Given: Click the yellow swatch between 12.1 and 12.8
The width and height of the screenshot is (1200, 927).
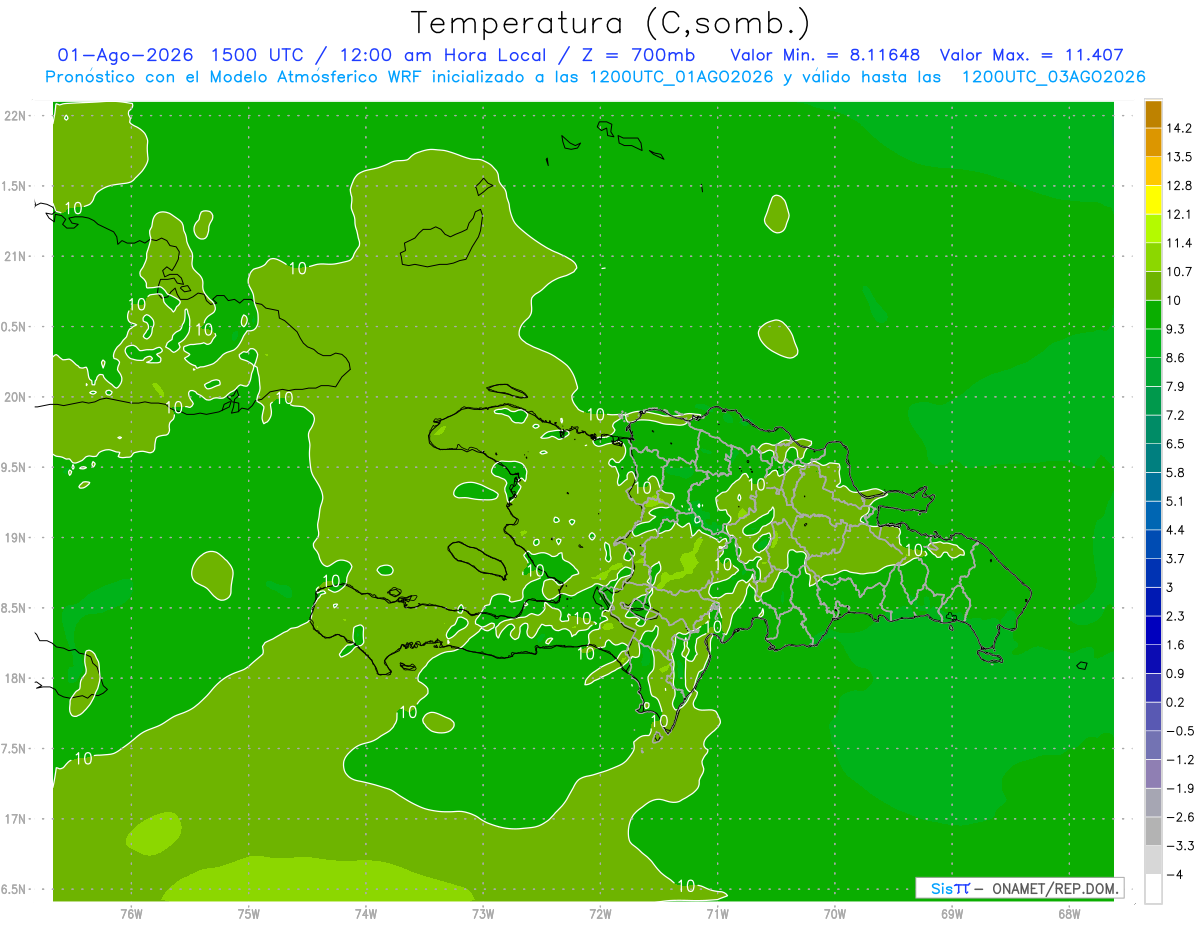Looking at the screenshot, I should point(1153,200).
